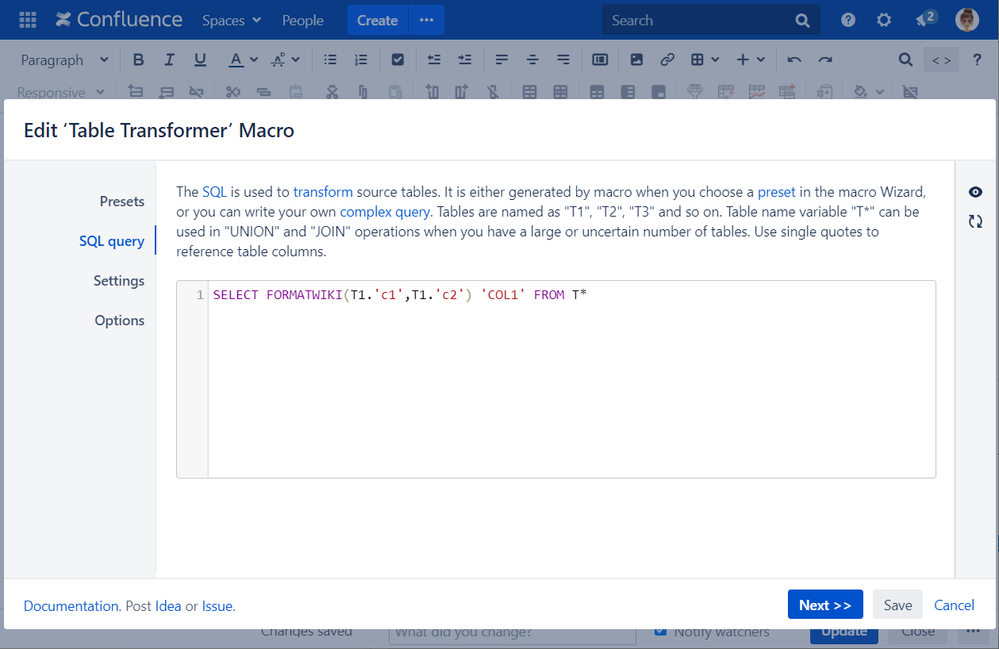999x649 pixels.
Task: Click the Next >> button
Action: pos(825,604)
